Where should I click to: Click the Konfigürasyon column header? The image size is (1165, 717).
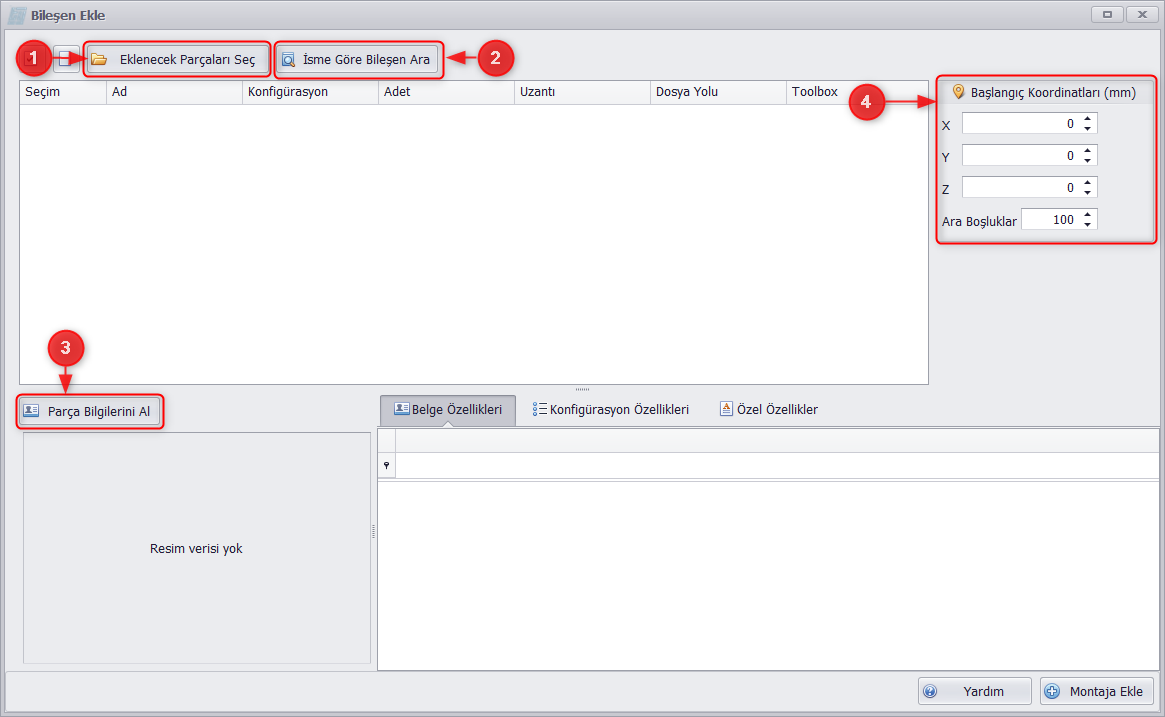tap(310, 92)
